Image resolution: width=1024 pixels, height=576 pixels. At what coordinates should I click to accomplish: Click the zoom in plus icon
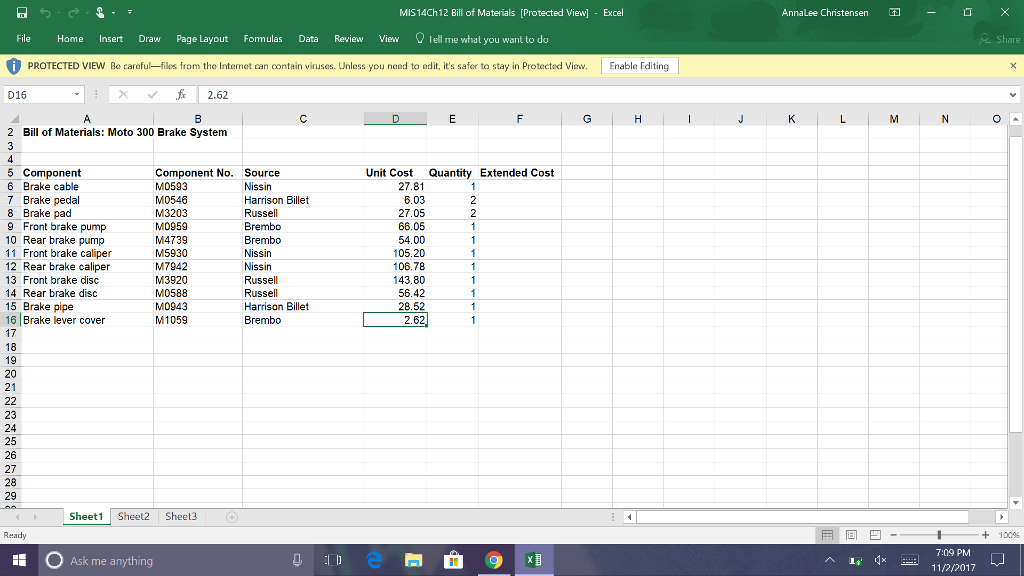[x=985, y=536]
